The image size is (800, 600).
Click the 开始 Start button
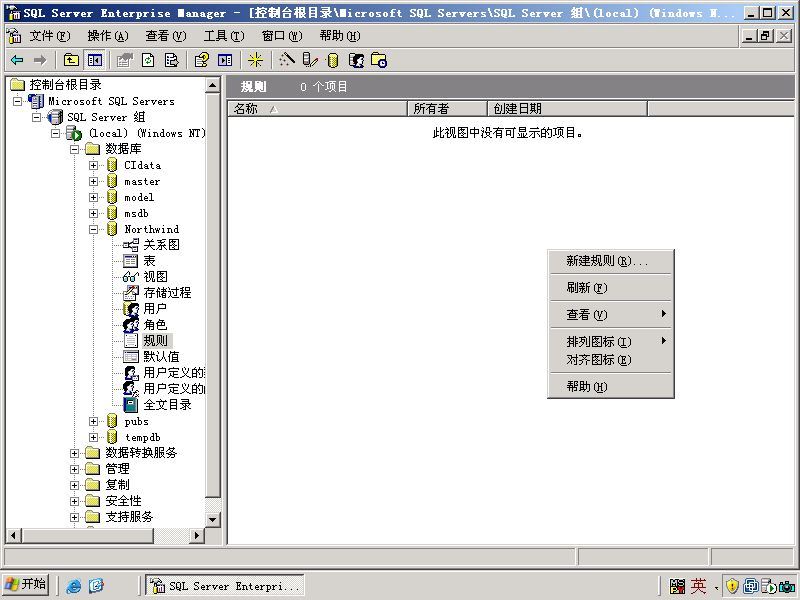[x=26, y=585]
